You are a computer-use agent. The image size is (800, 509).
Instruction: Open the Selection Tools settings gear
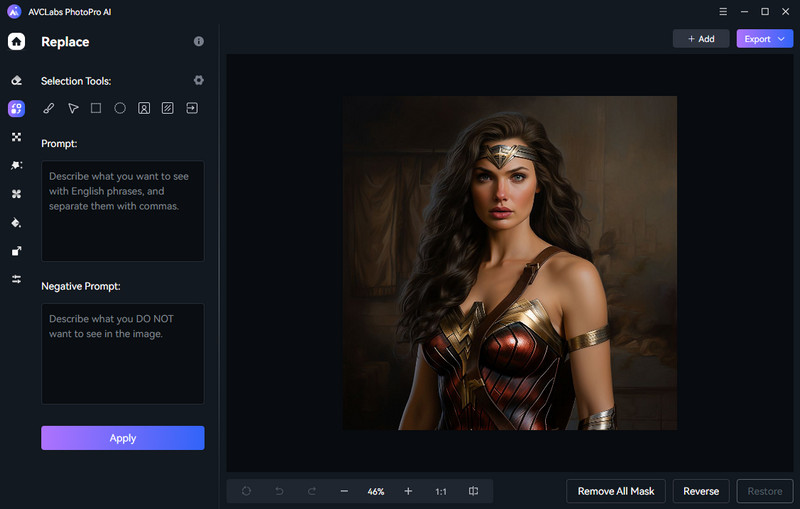[x=198, y=80]
